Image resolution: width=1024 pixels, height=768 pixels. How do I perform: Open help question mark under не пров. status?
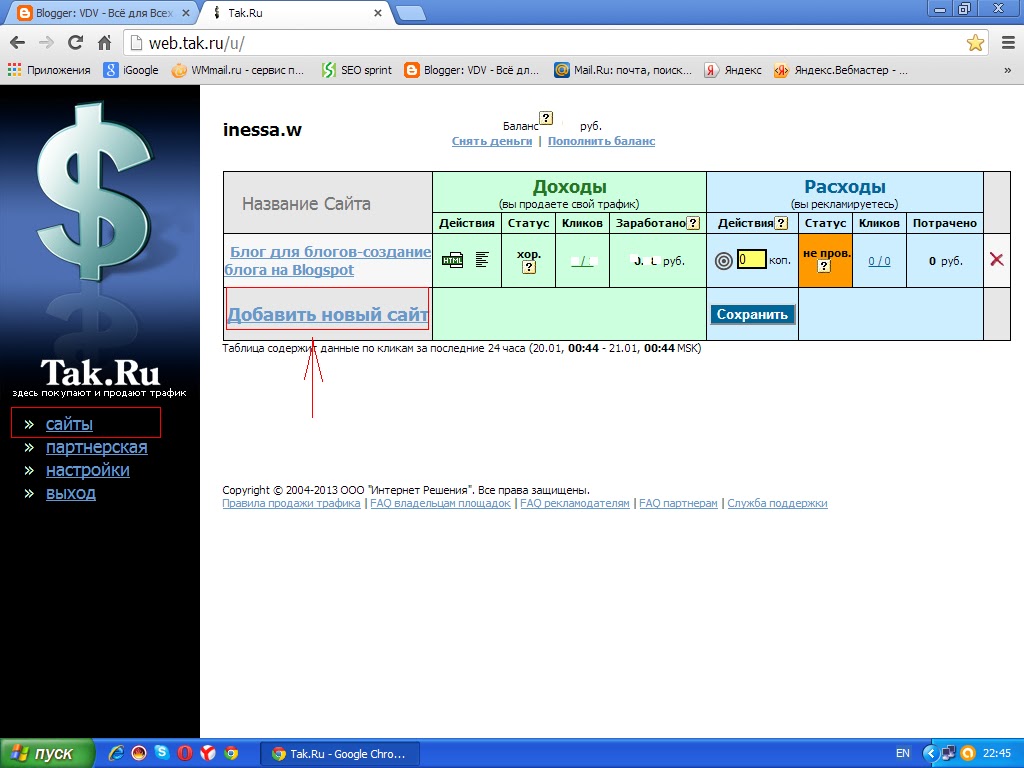[x=824, y=266]
